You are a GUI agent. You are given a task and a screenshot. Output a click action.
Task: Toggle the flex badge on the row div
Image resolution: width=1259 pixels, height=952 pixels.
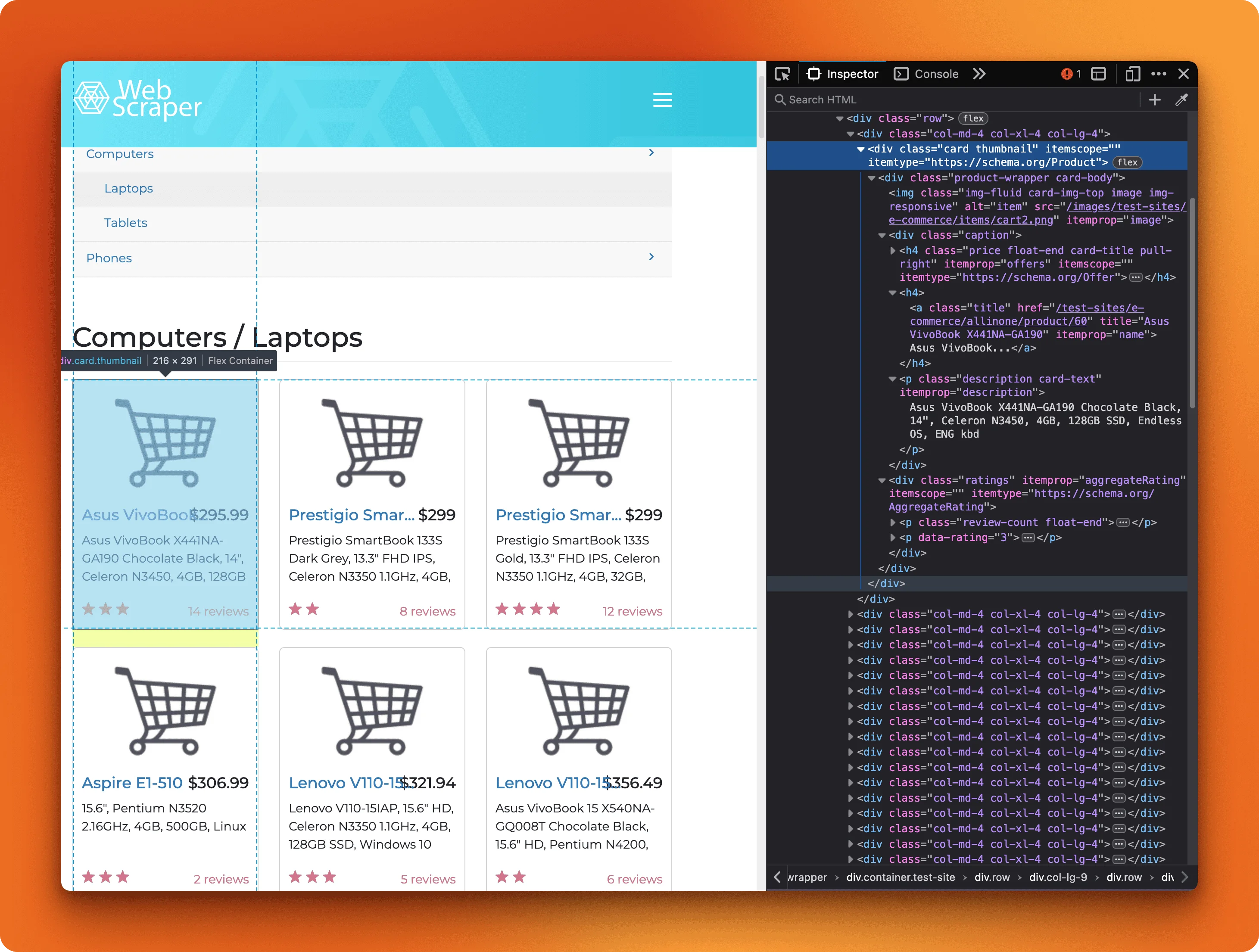coord(973,118)
